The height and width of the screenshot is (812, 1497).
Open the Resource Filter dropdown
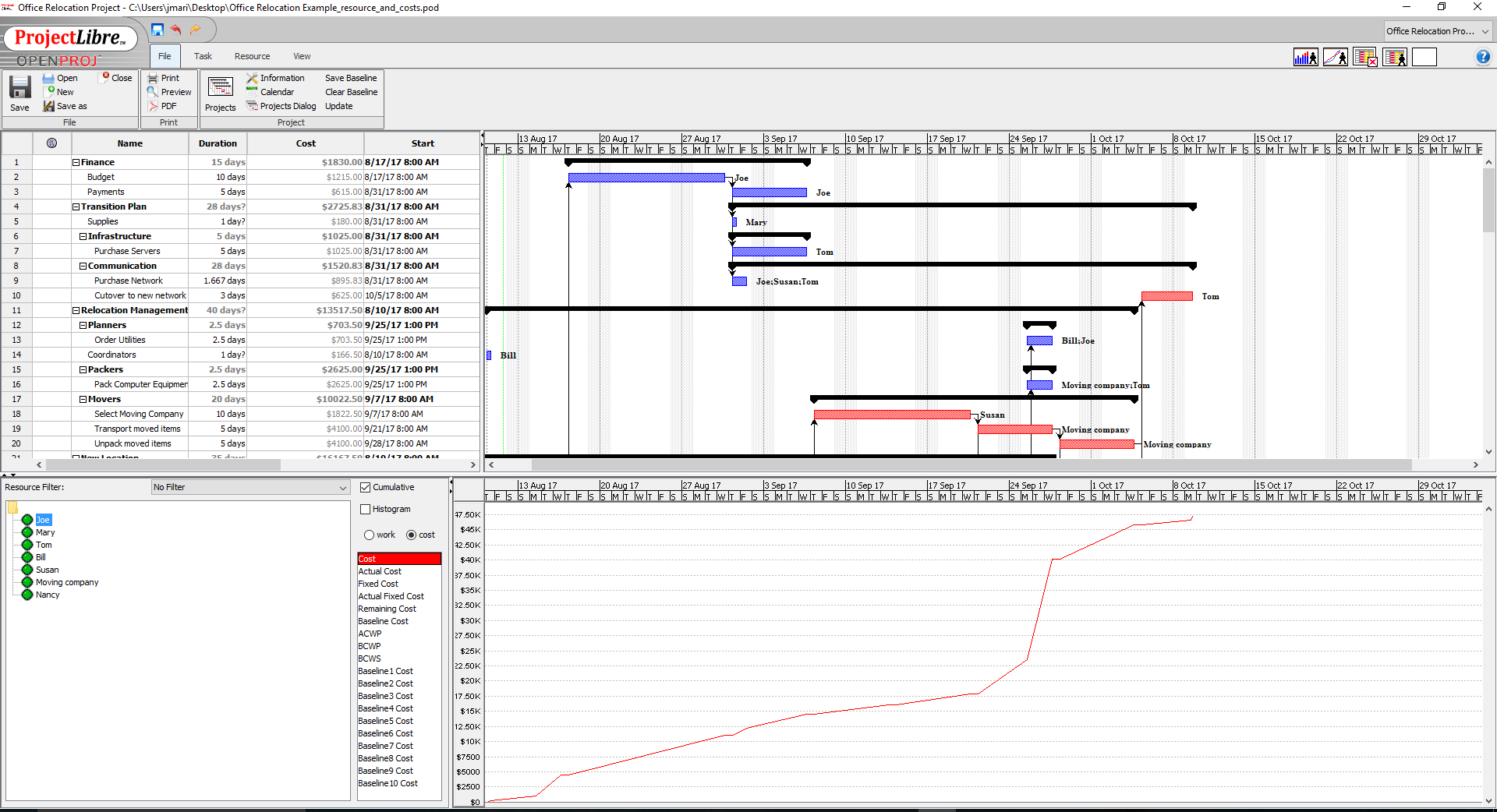coord(250,487)
